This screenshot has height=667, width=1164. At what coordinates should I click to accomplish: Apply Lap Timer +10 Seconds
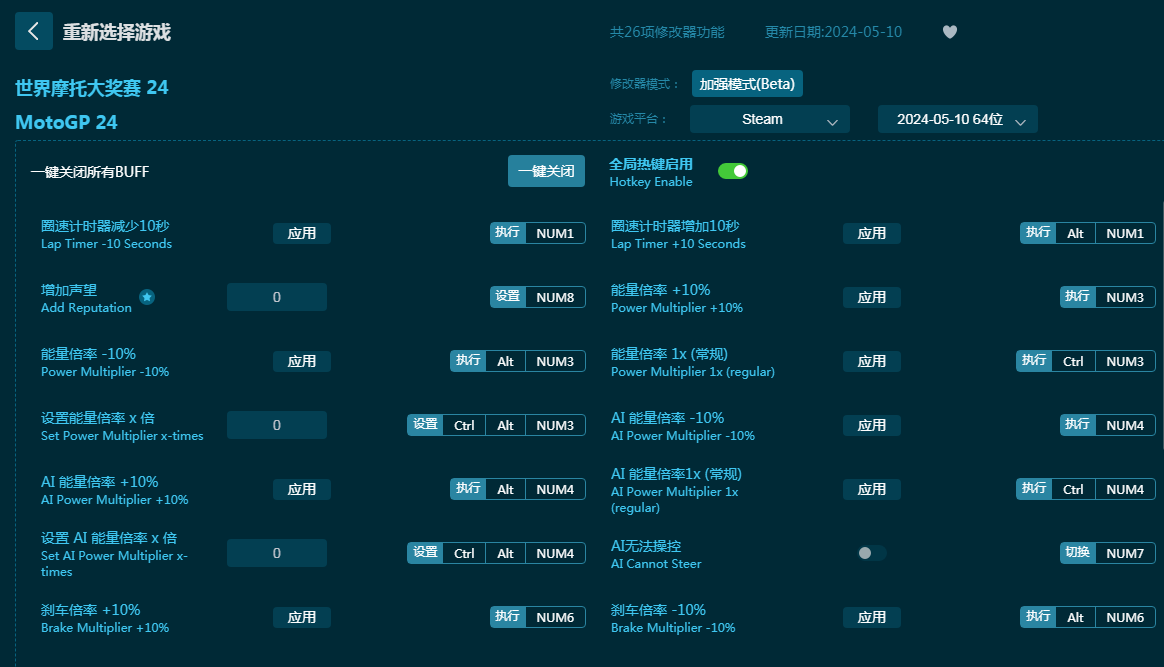(872, 233)
